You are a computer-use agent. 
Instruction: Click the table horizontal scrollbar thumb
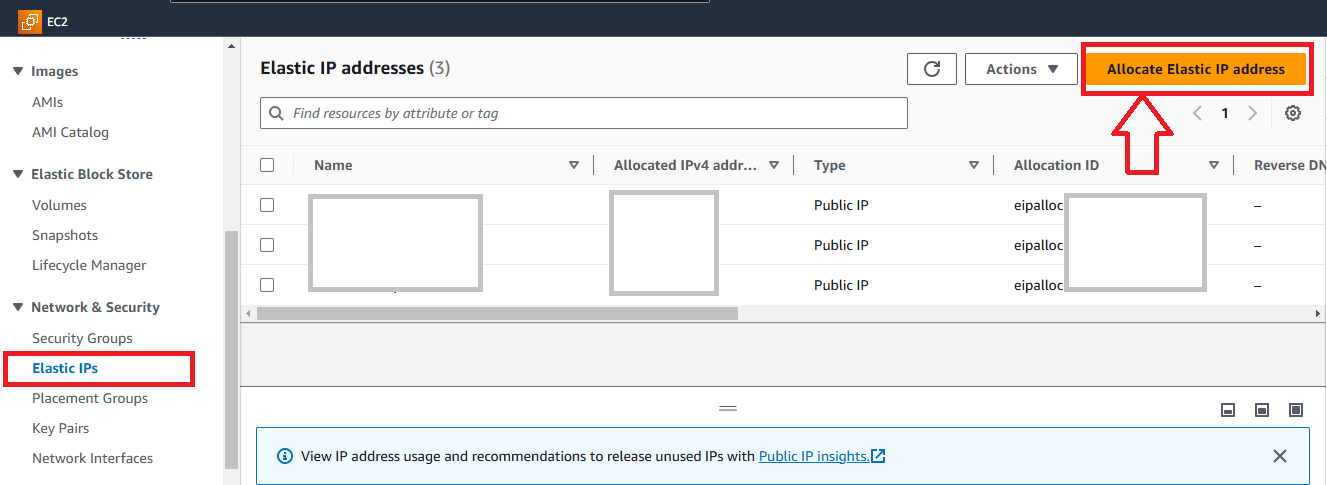coord(497,313)
